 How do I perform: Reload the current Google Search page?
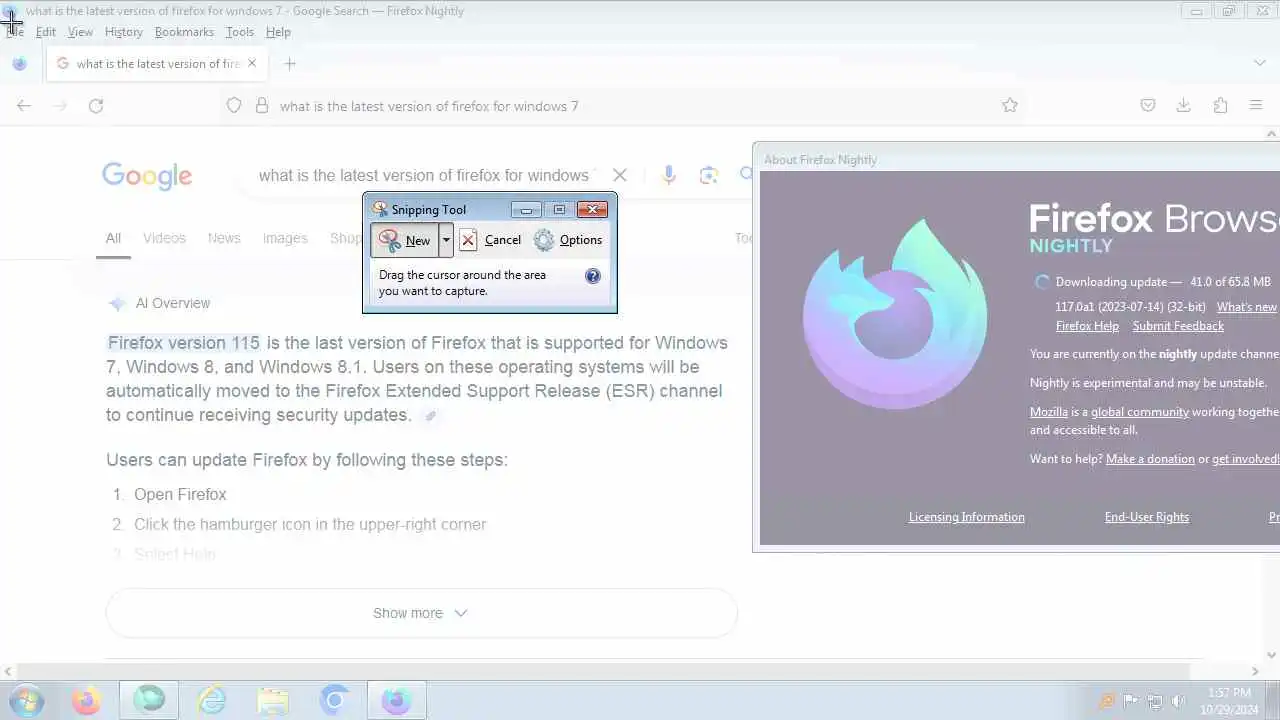96,105
